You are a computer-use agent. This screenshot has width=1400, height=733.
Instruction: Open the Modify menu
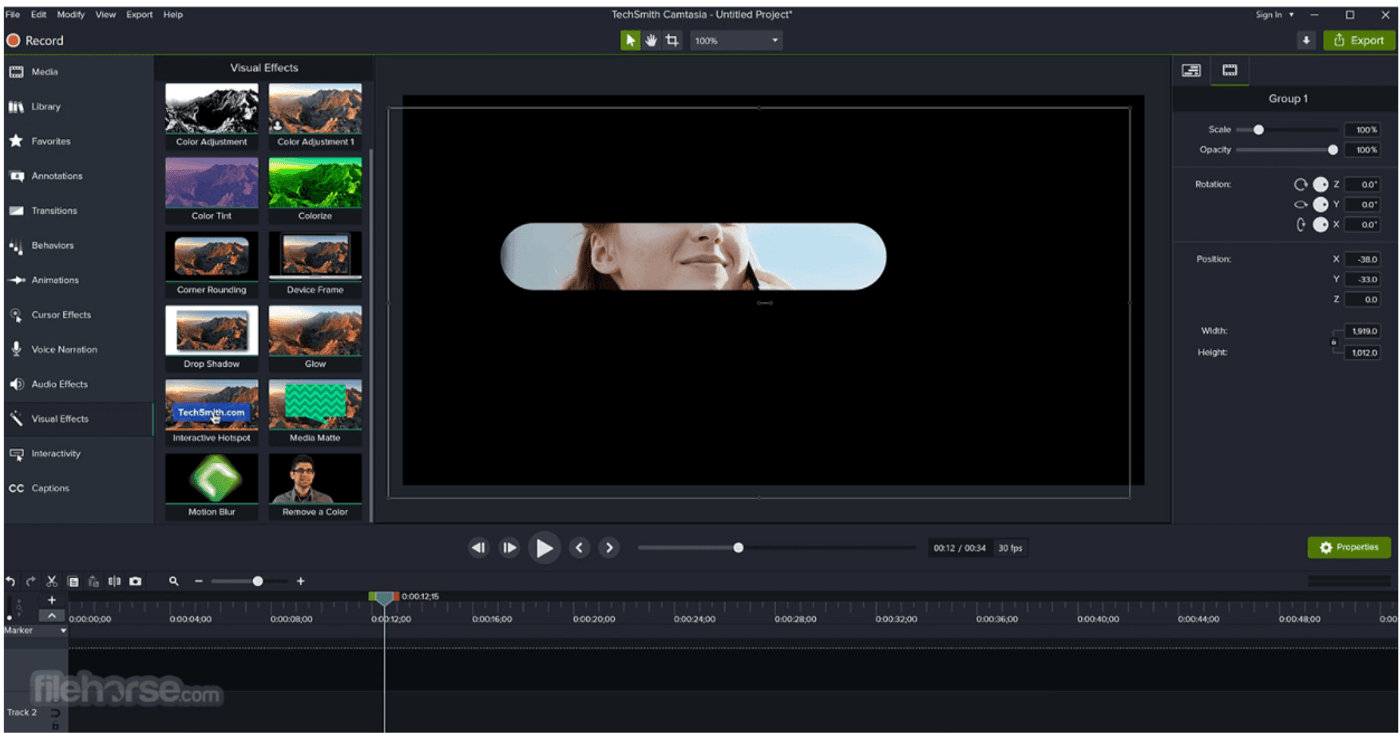pos(71,15)
